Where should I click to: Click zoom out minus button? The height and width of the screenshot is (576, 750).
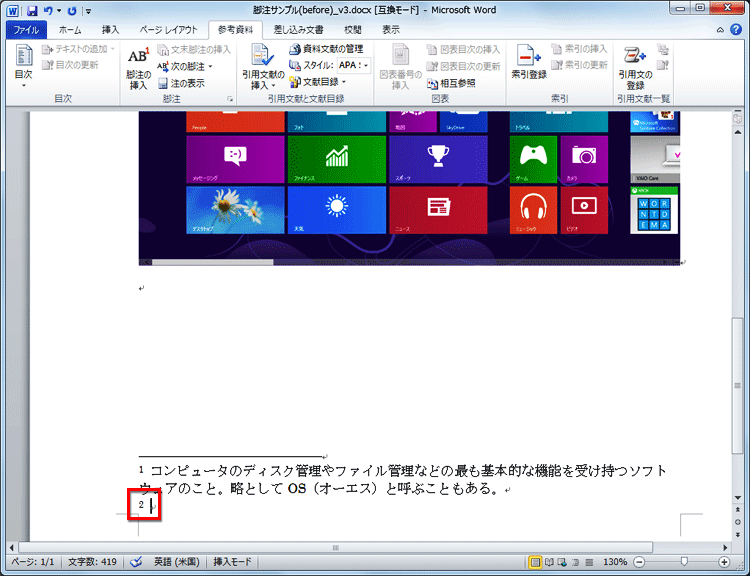(639, 562)
